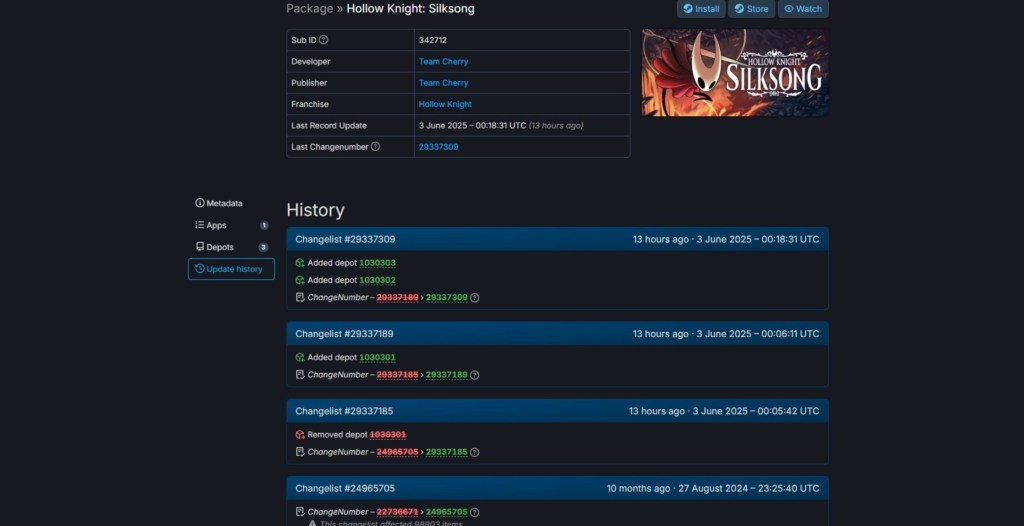
Task: Open Changelist #29337309 header
Action: tap(557, 239)
